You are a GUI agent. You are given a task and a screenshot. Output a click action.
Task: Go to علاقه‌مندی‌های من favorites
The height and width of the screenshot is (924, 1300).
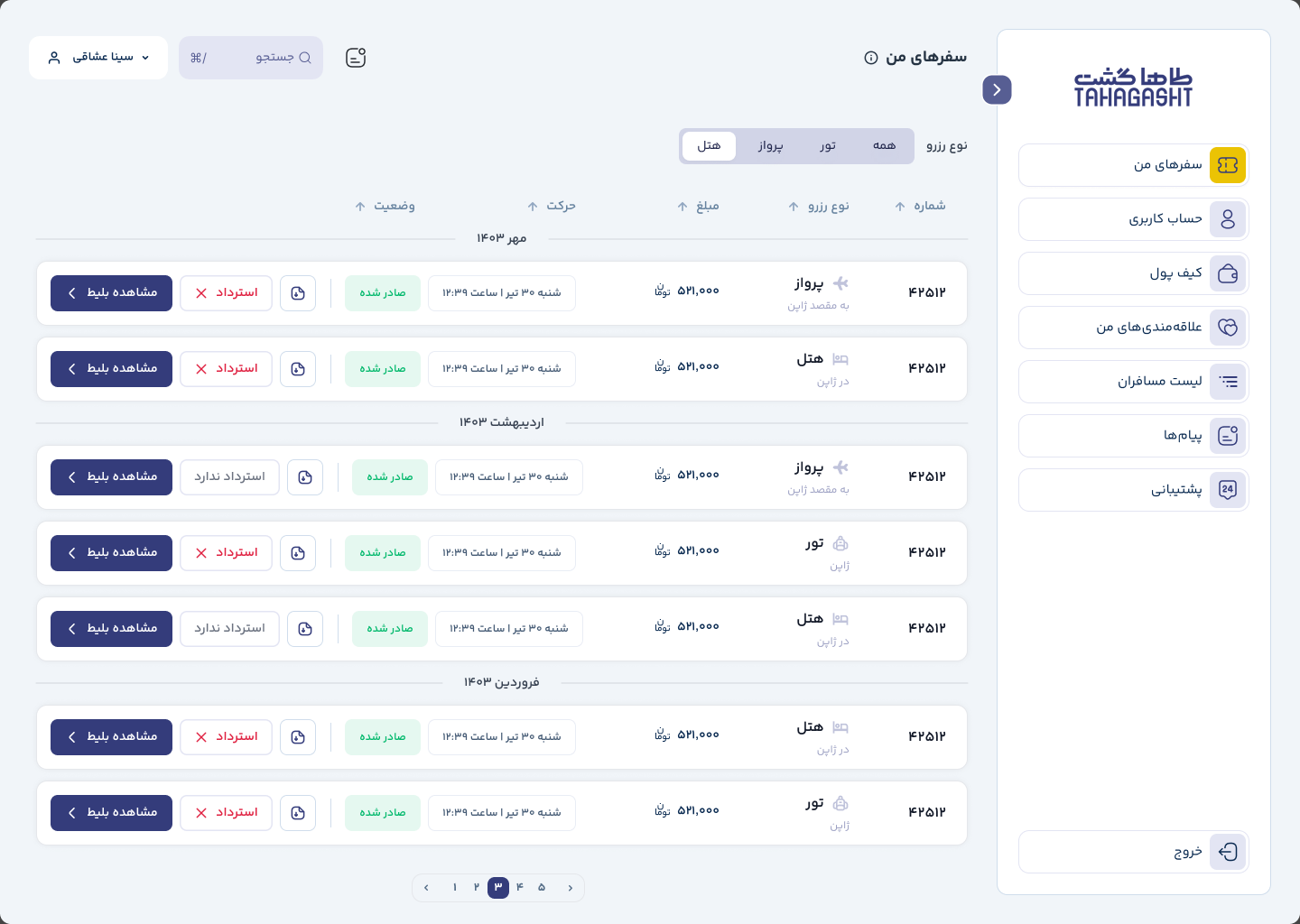pyautogui.click(x=1134, y=328)
